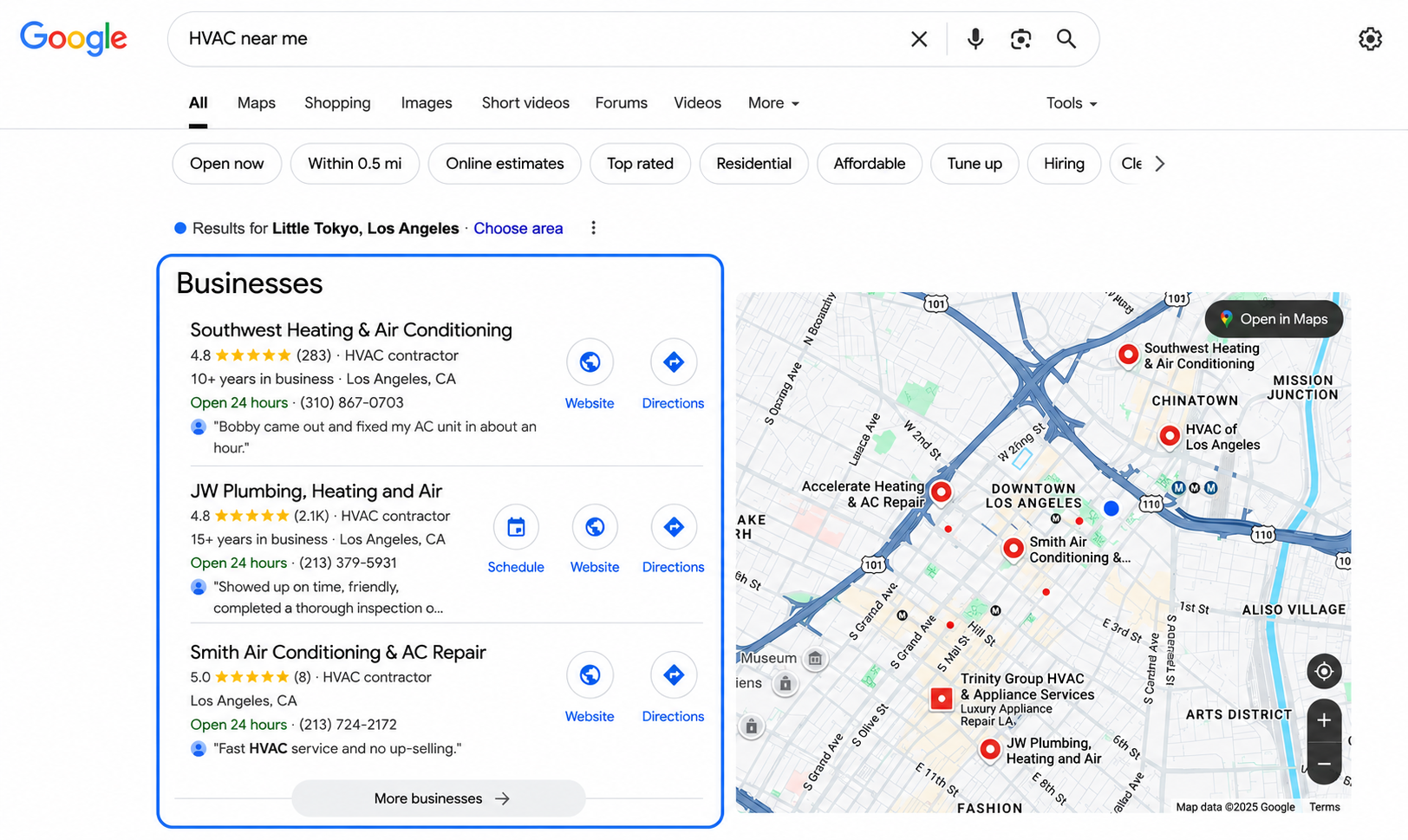
Task: Switch to the Maps tab
Action: click(x=257, y=103)
